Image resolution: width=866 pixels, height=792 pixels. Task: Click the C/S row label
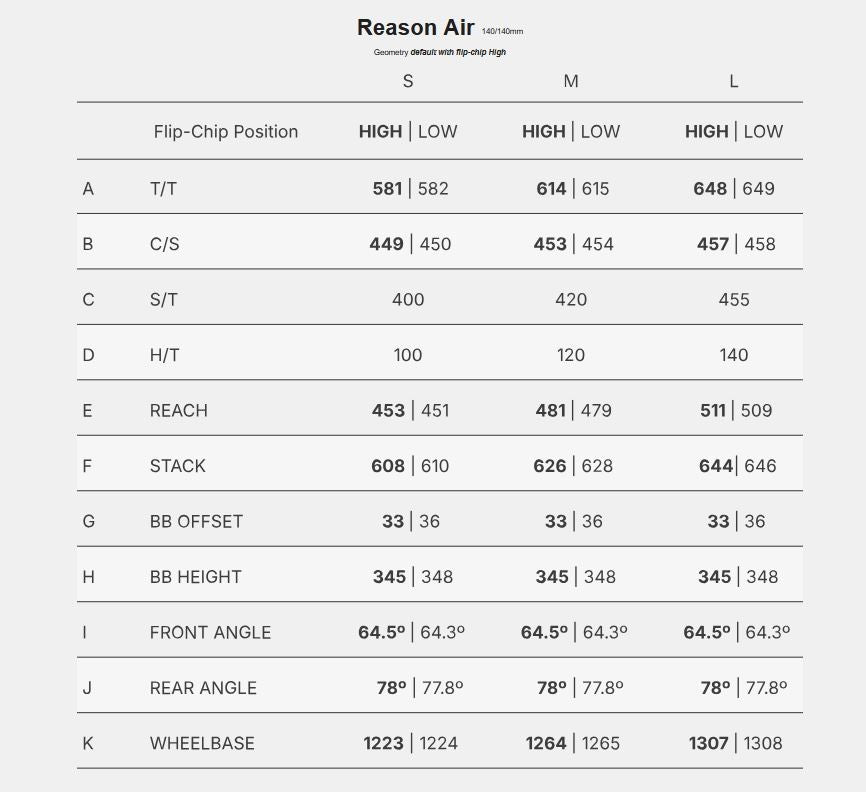tap(165, 244)
